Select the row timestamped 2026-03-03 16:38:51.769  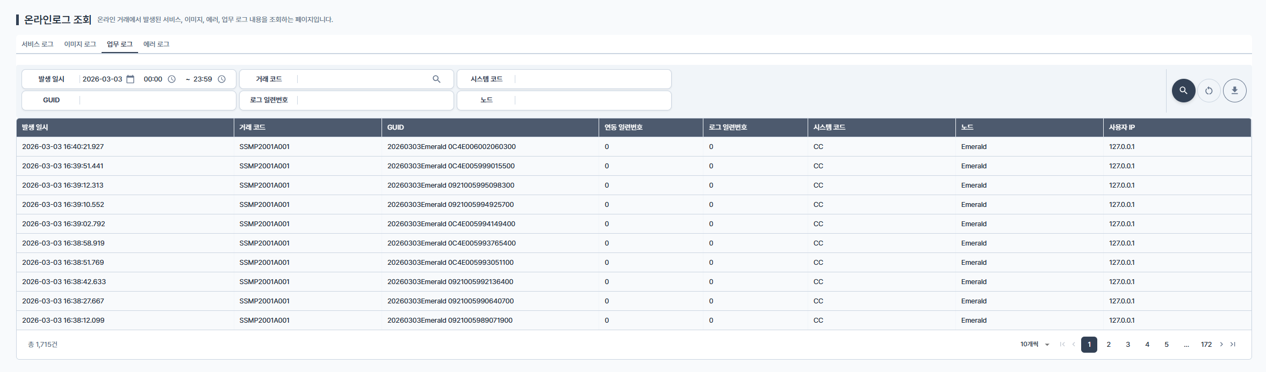pos(634,262)
